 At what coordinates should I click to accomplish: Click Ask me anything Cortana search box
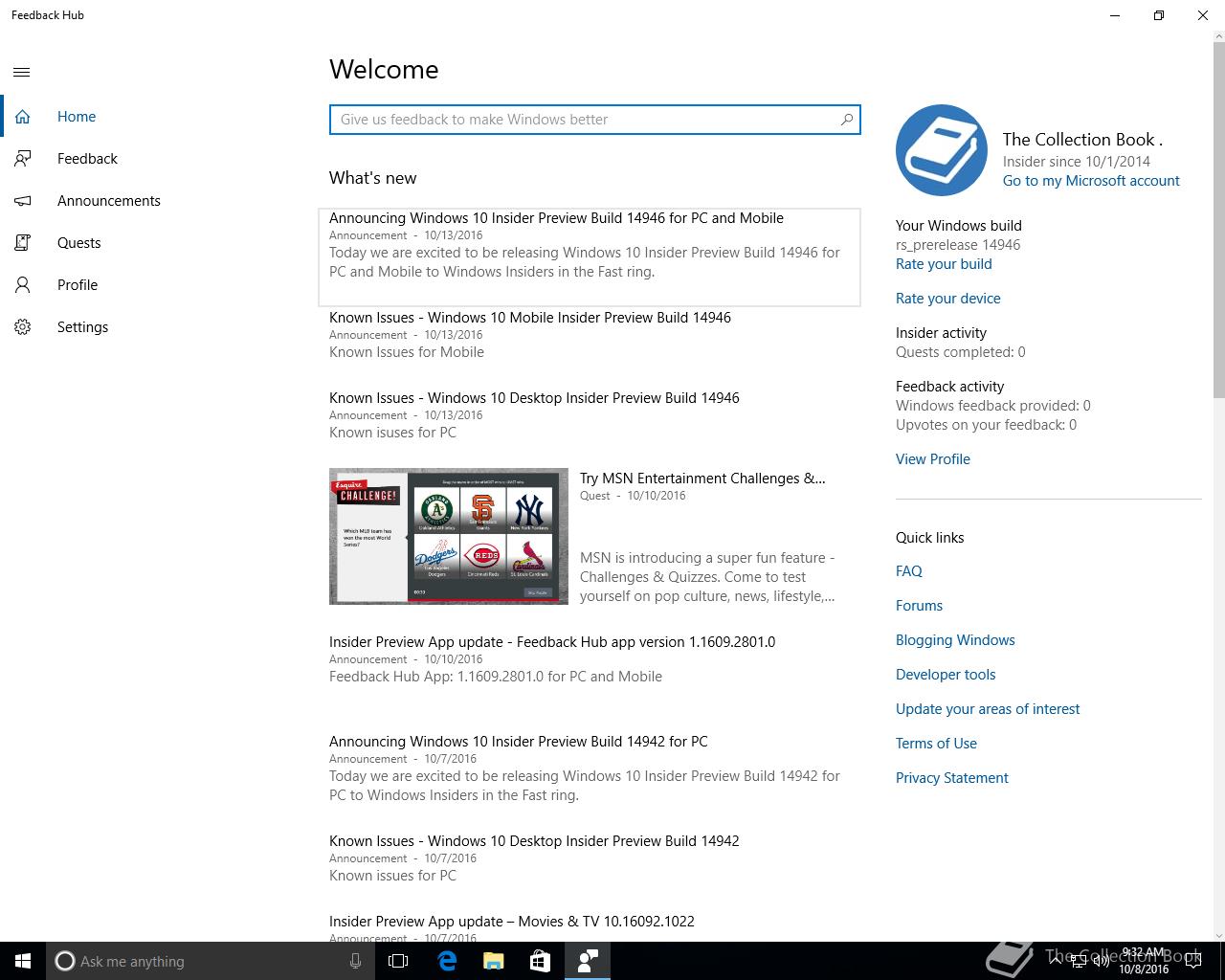coord(209,961)
